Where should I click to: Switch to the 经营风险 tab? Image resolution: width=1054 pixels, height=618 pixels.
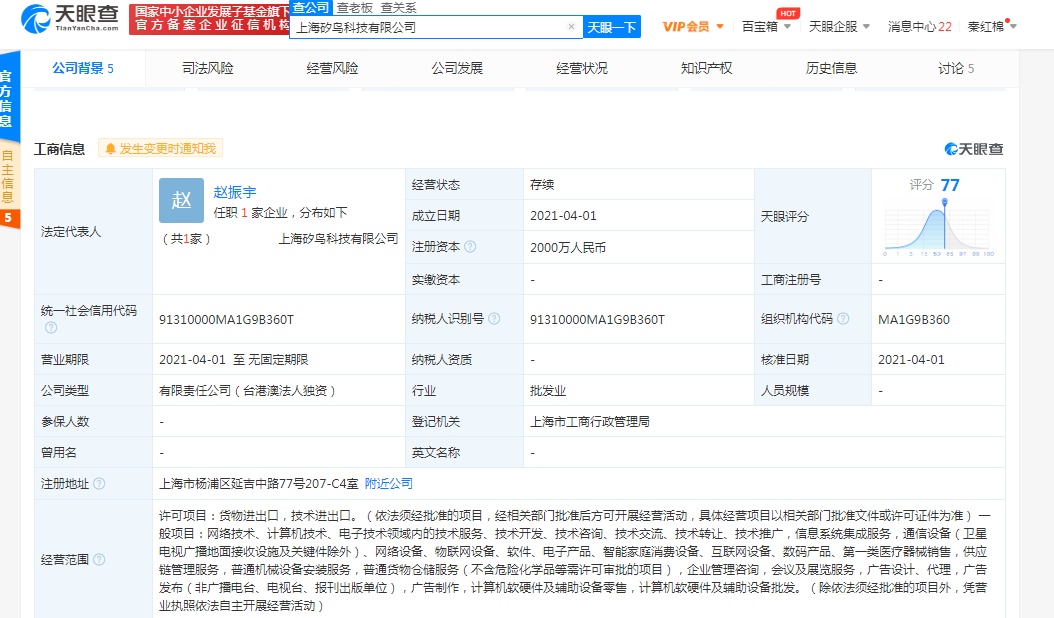coord(332,68)
